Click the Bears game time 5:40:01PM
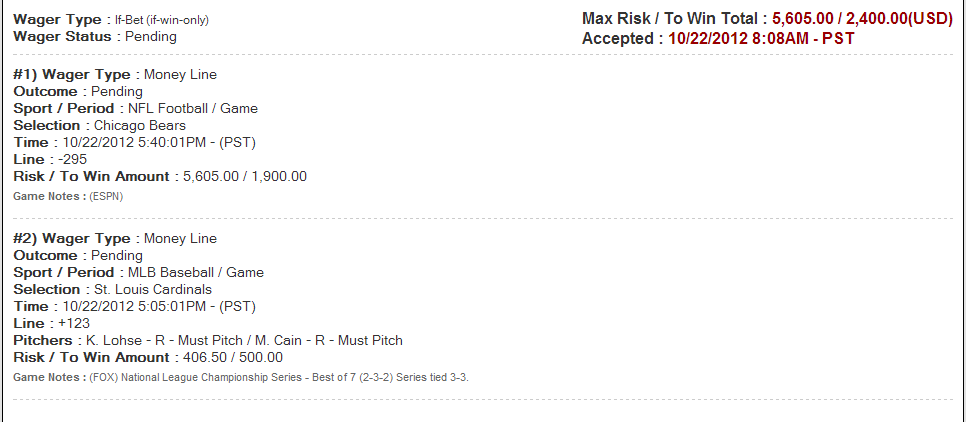966x422 pixels. (x=159, y=143)
